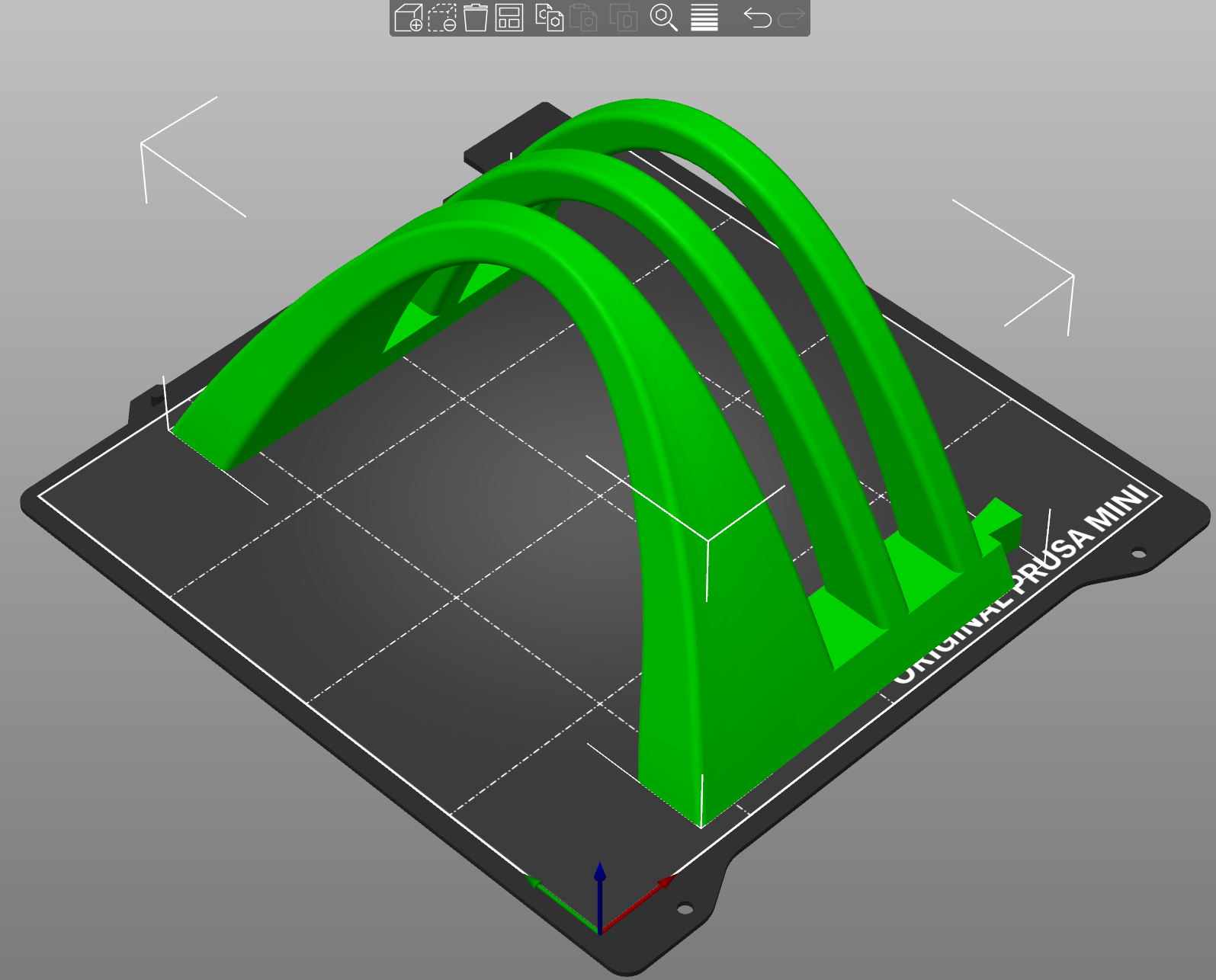Image resolution: width=1216 pixels, height=980 pixels.
Task: Click the greyed-out Redo arrow
Action: pos(791,17)
